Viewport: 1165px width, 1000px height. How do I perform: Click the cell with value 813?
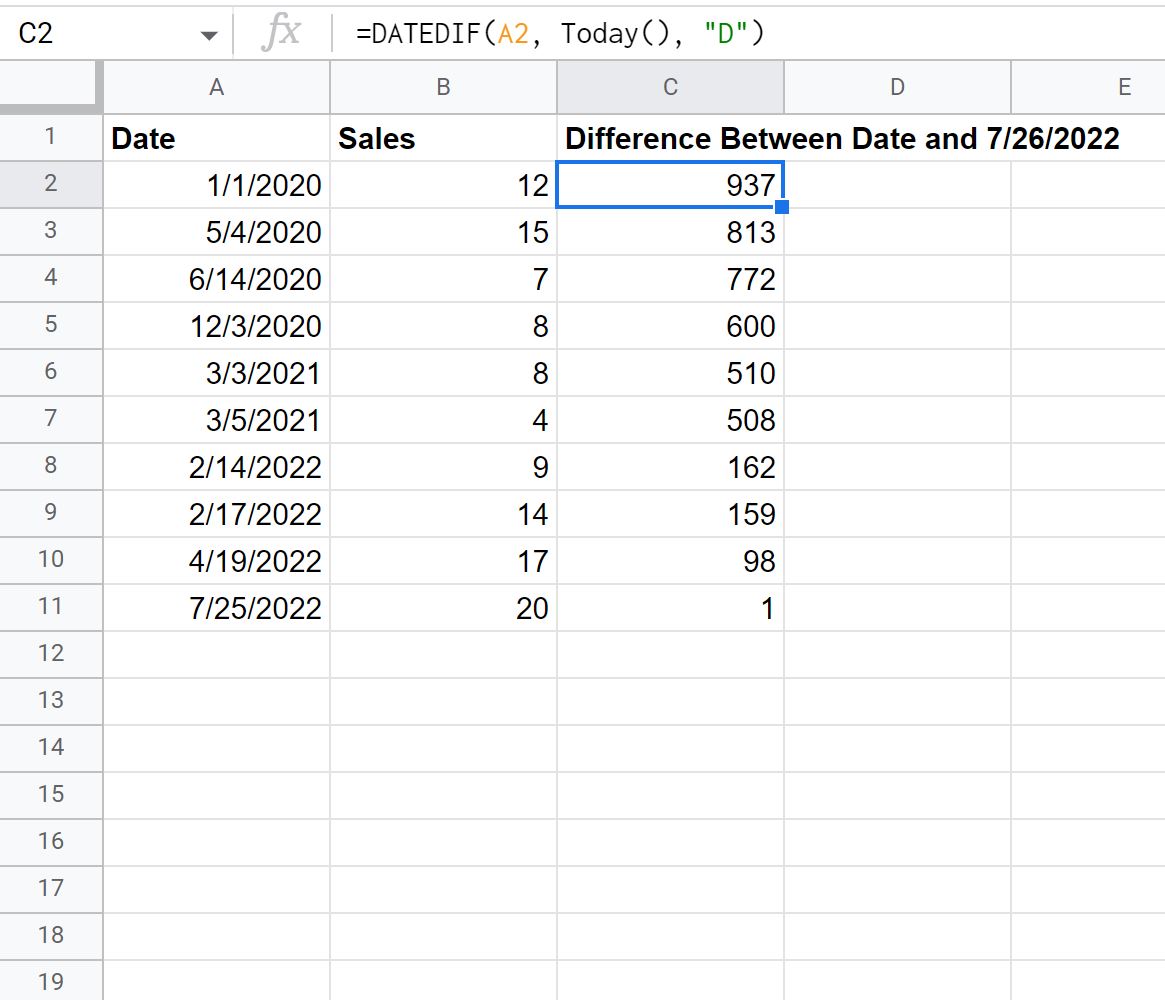click(x=670, y=232)
